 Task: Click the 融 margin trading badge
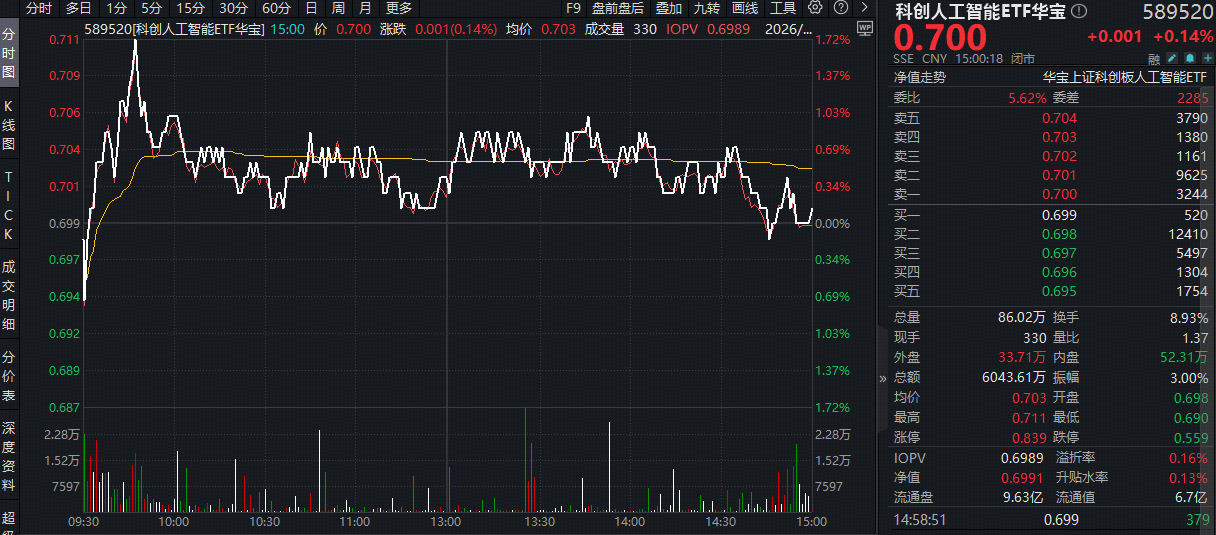pos(1154,59)
